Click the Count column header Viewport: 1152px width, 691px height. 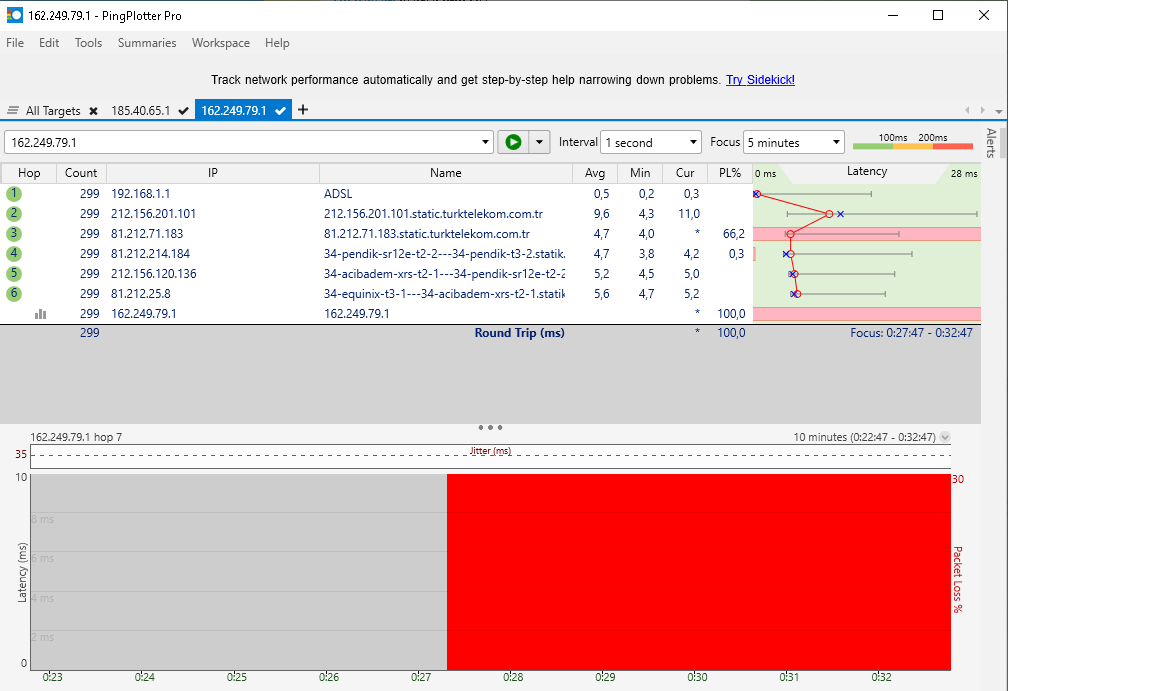tap(81, 173)
